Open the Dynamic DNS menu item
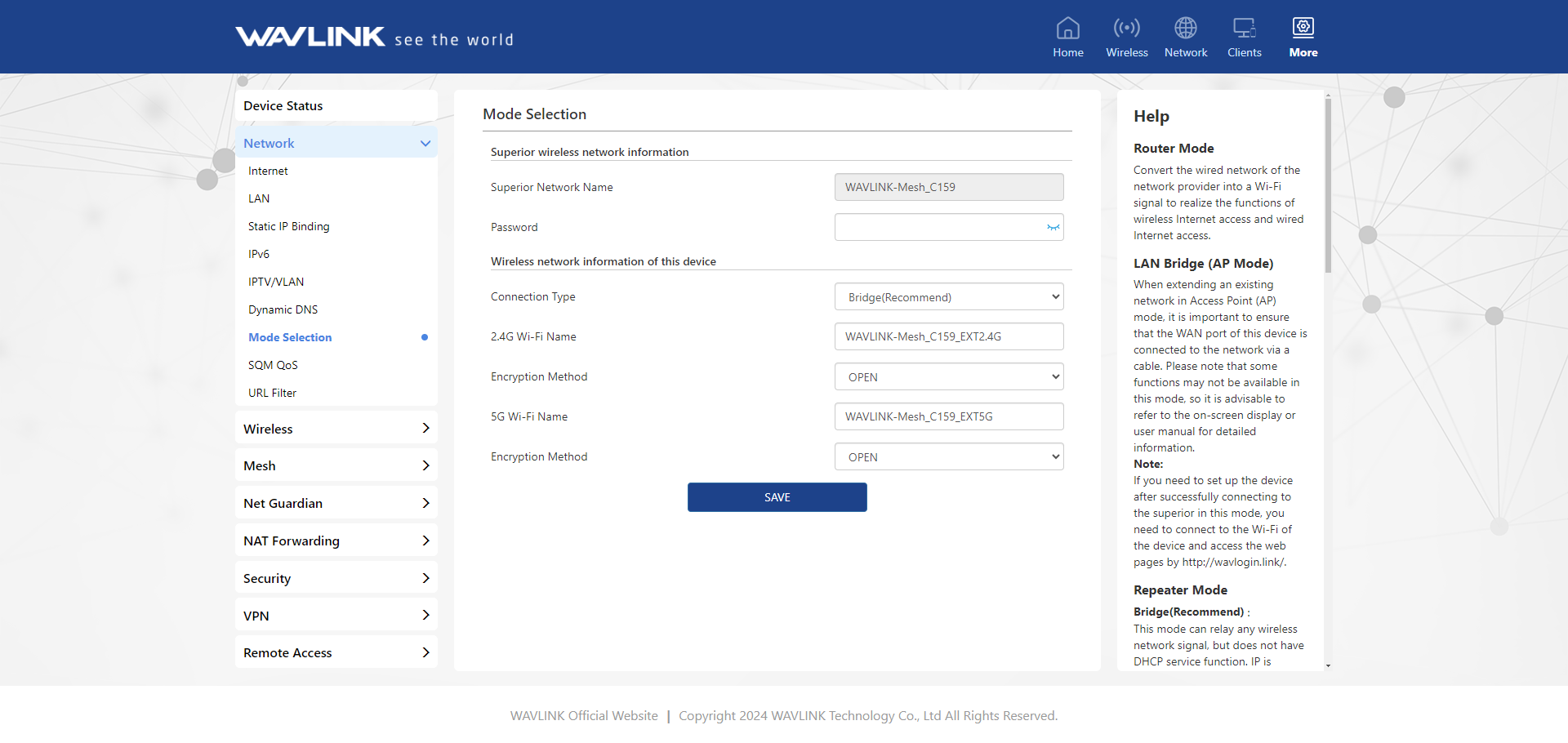Screen dimensions: 1568x743 click(283, 309)
